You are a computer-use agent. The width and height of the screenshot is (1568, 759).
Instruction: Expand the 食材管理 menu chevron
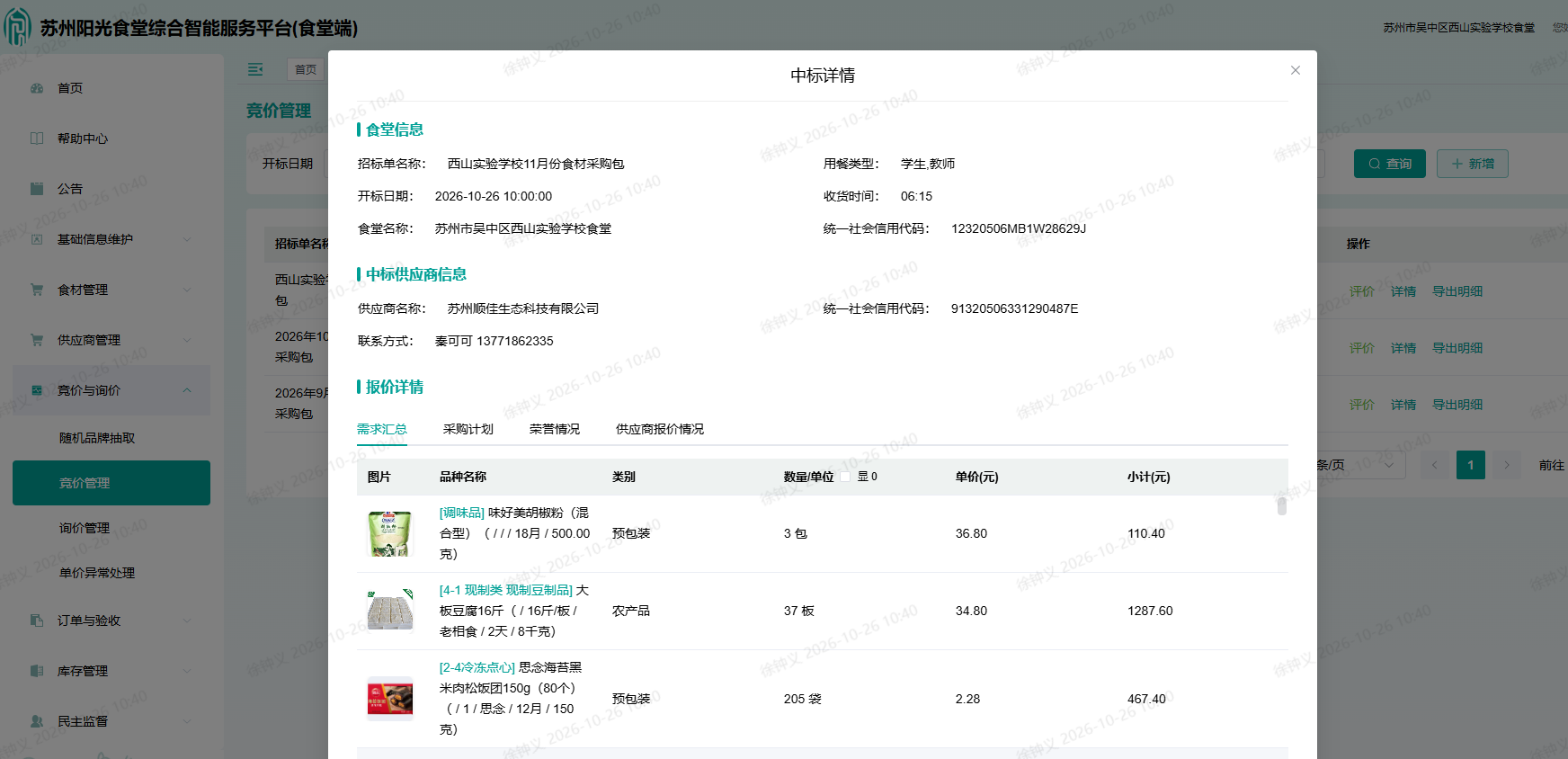coord(187,290)
